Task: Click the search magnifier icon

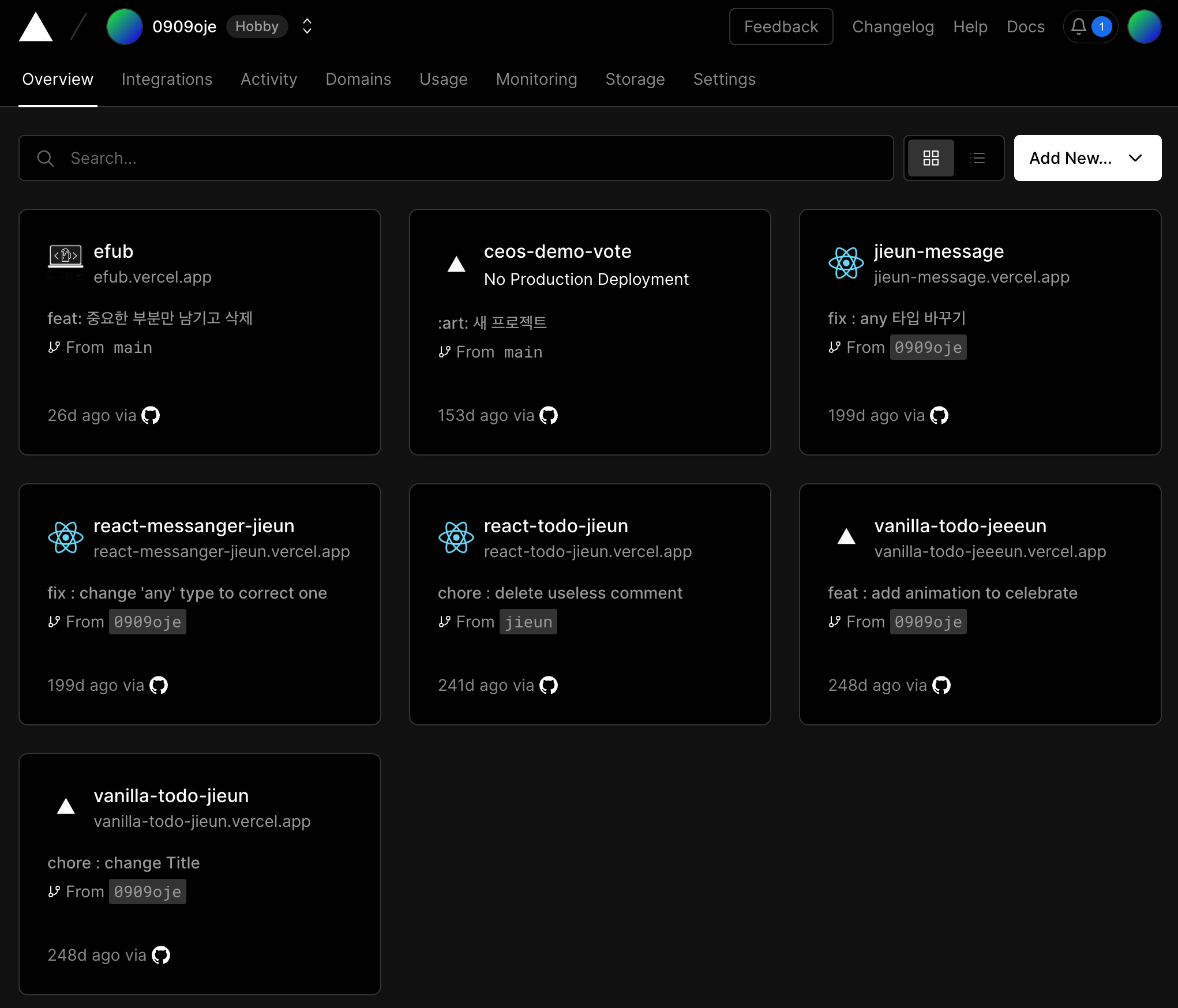Action: 46,159
